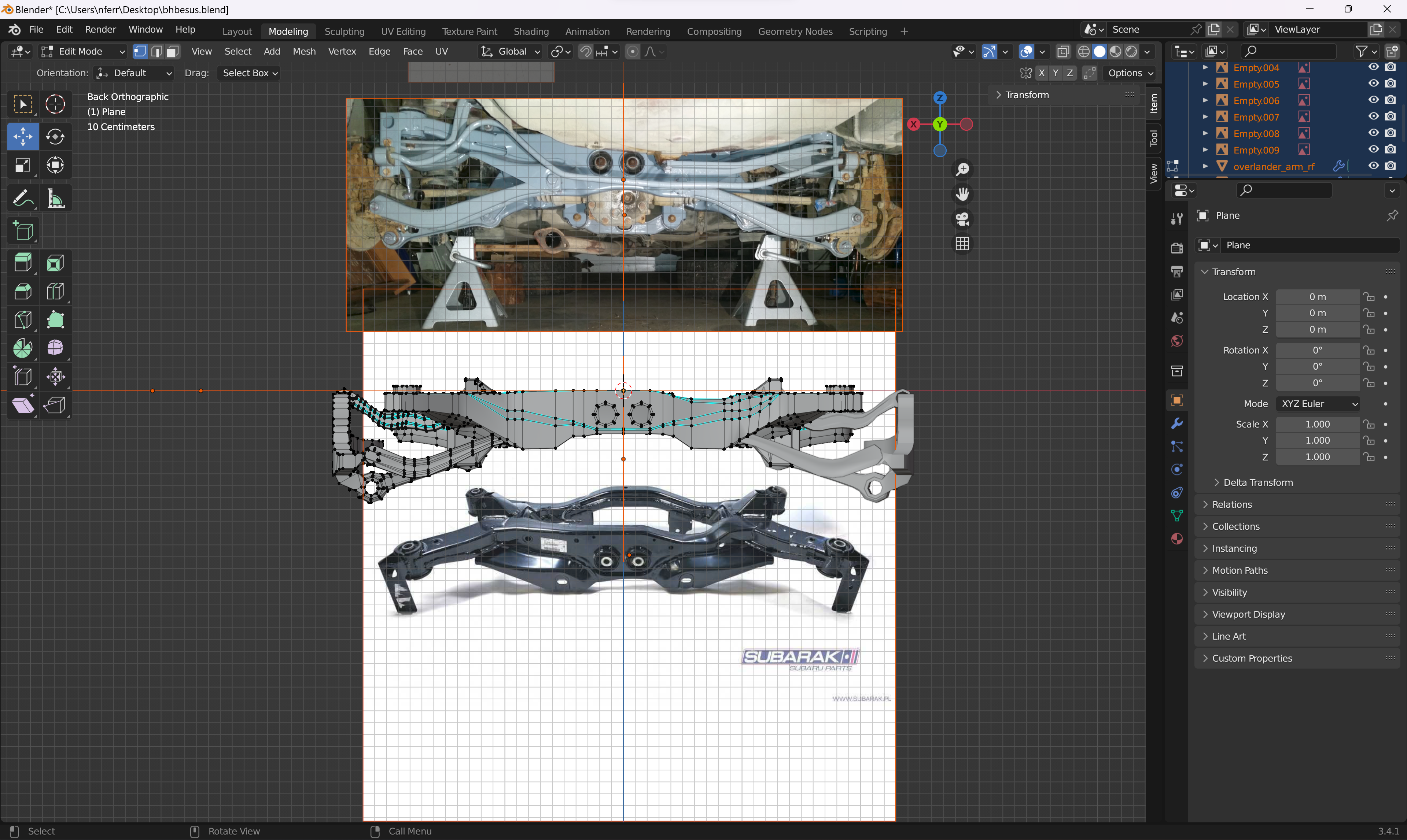
Task: Click the Scale X value field
Action: pyautogui.click(x=1317, y=424)
